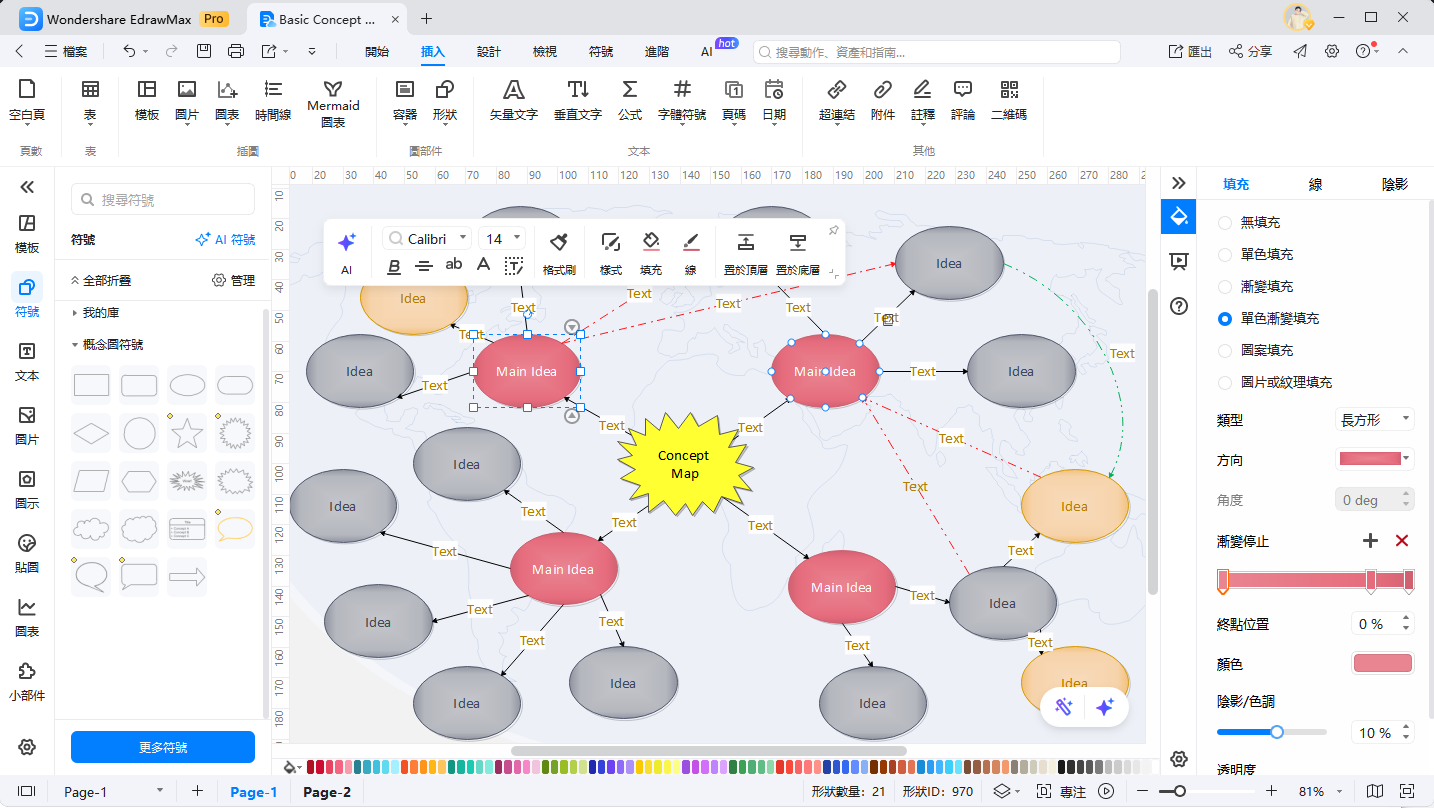Open the Format Painter (格式刷) tool
The height and width of the screenshot is (808, 1434).
pos(559,253)
